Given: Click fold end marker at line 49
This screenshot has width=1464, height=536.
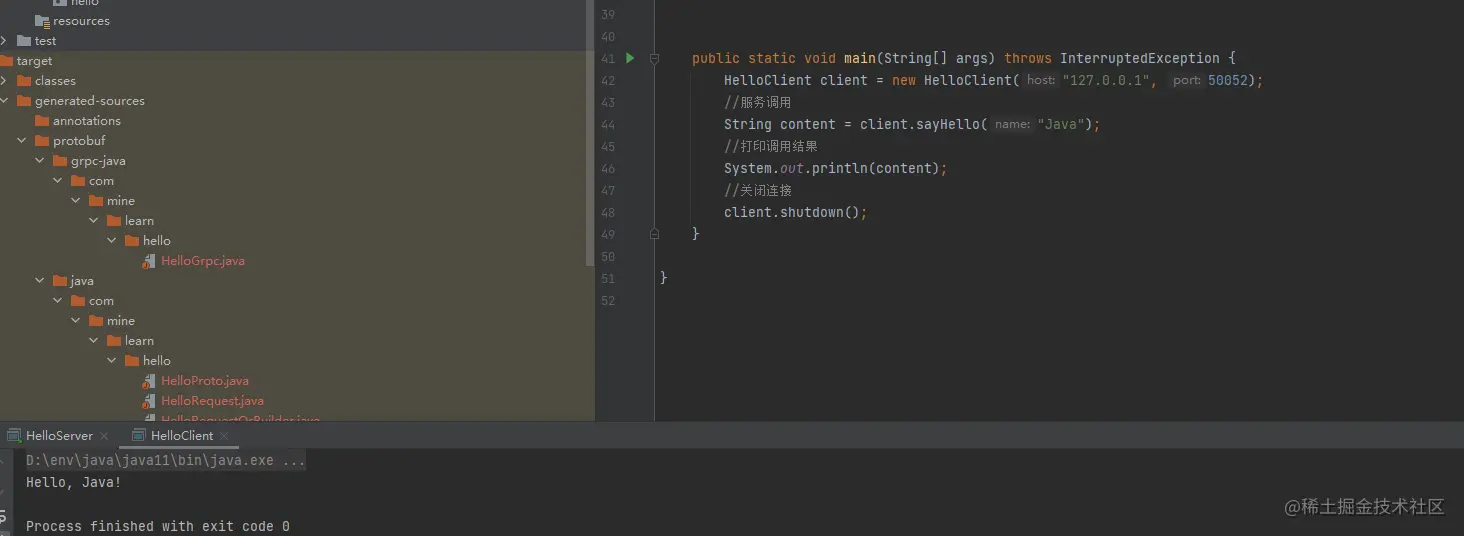Looking at the screenshot, I should click(654, 234).
